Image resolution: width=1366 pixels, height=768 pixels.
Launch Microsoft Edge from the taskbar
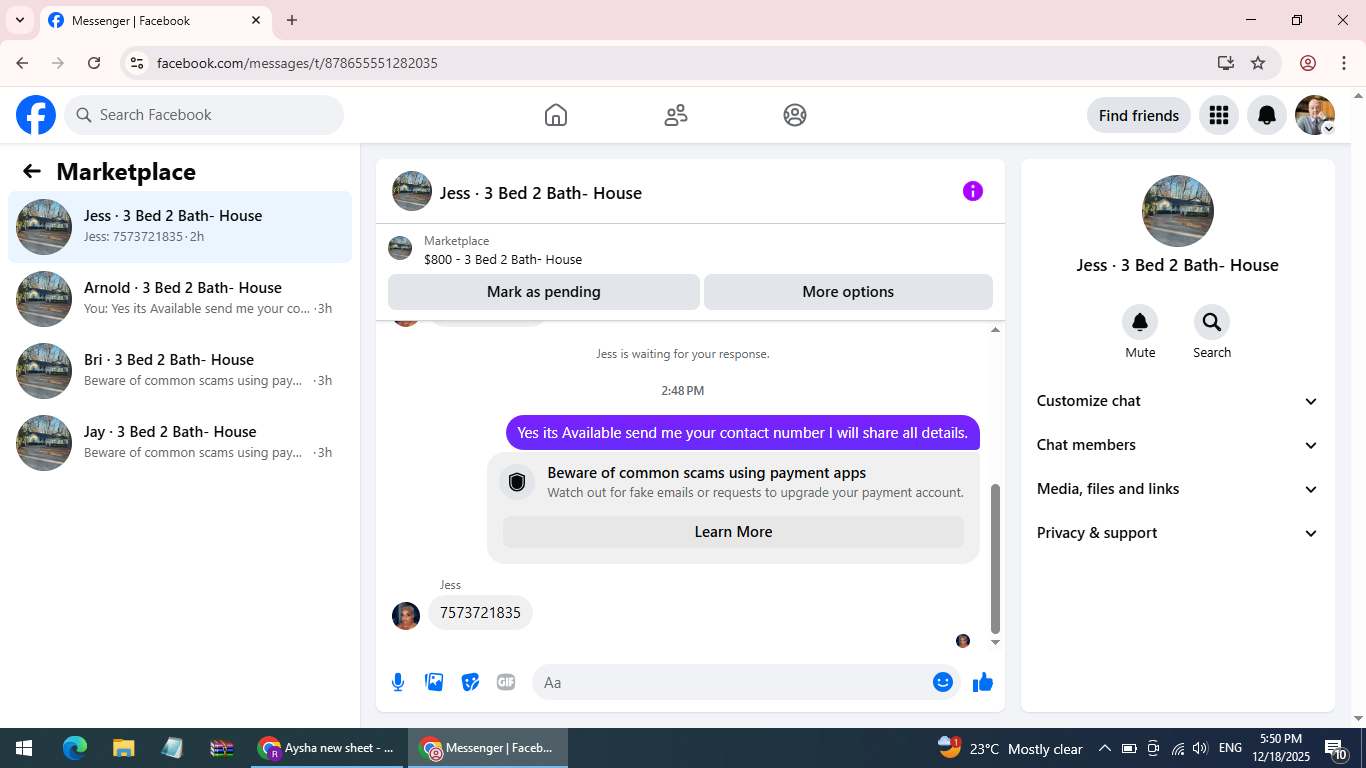75,748
